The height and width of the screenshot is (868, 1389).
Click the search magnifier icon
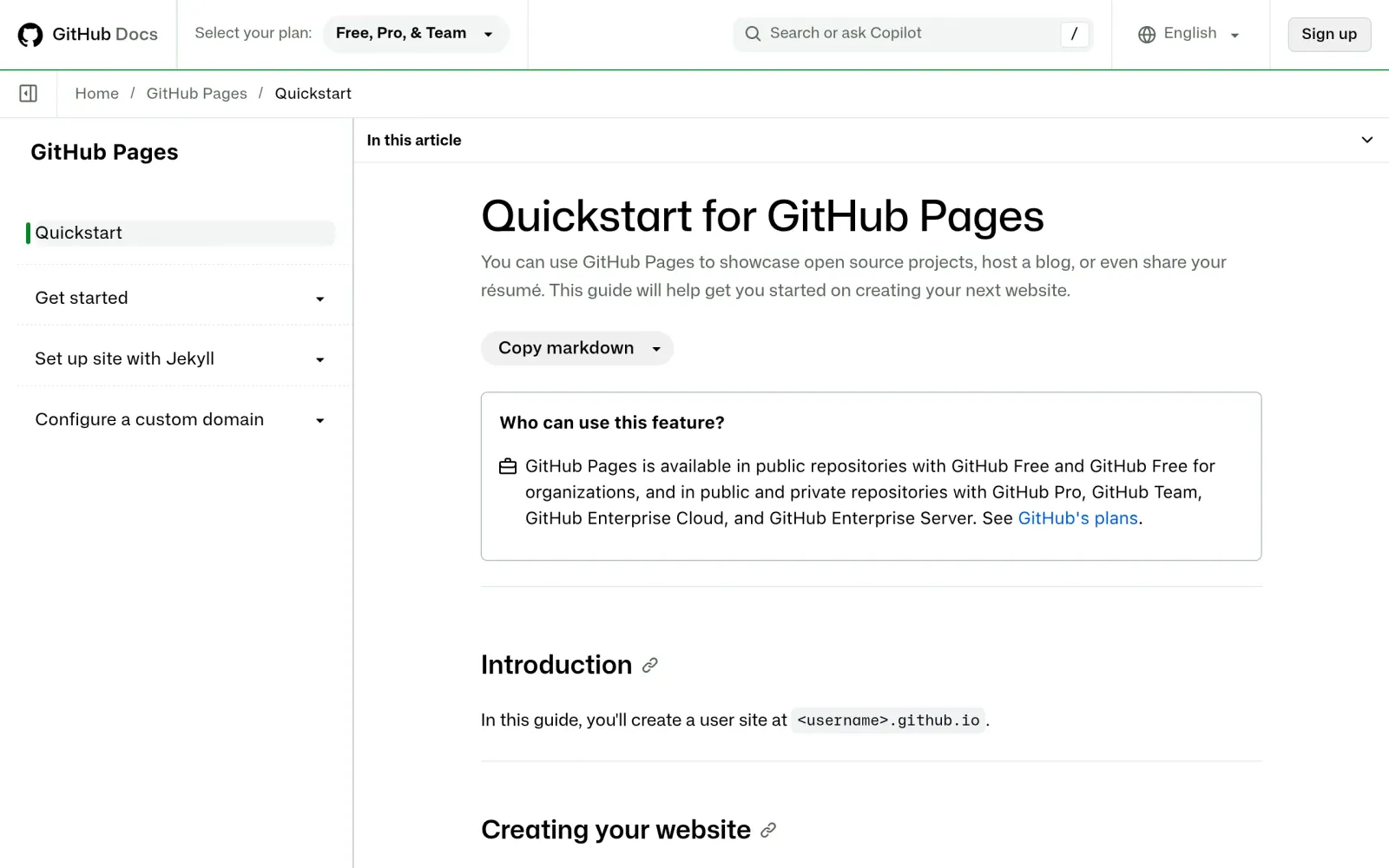coord(753,34)
